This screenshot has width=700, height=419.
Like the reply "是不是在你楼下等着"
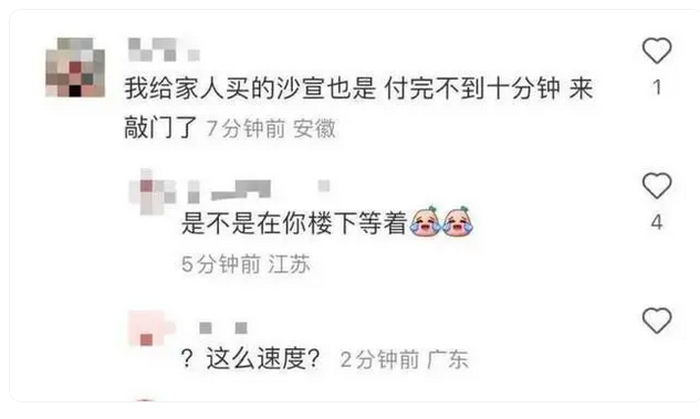tap(656, 185)
